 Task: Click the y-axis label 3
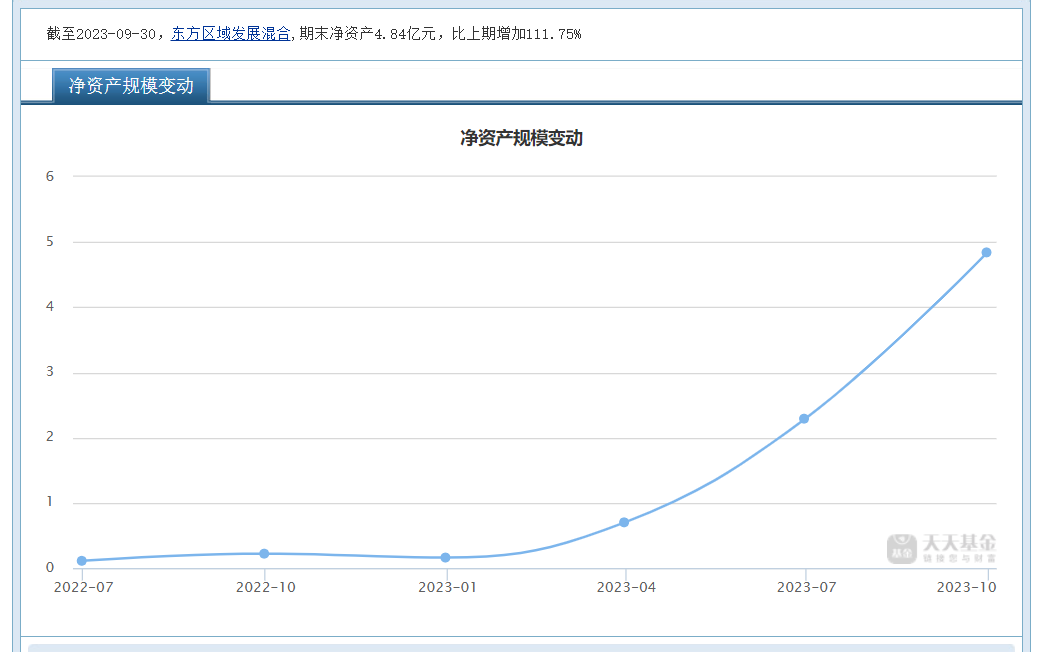[x=50, y=372]
